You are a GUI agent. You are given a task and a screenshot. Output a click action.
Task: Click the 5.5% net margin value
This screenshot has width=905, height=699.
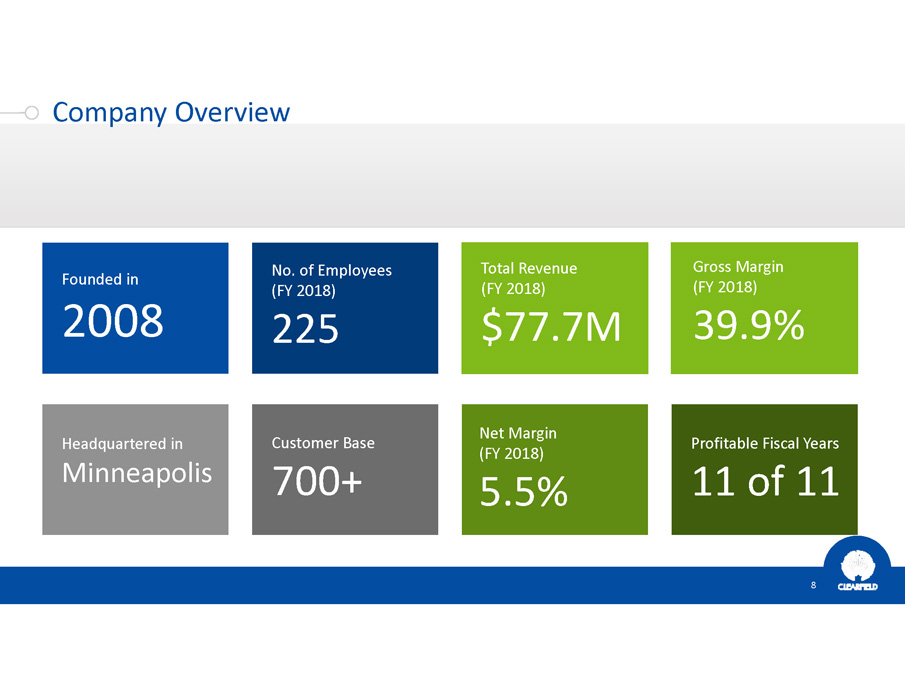point(523,491)
